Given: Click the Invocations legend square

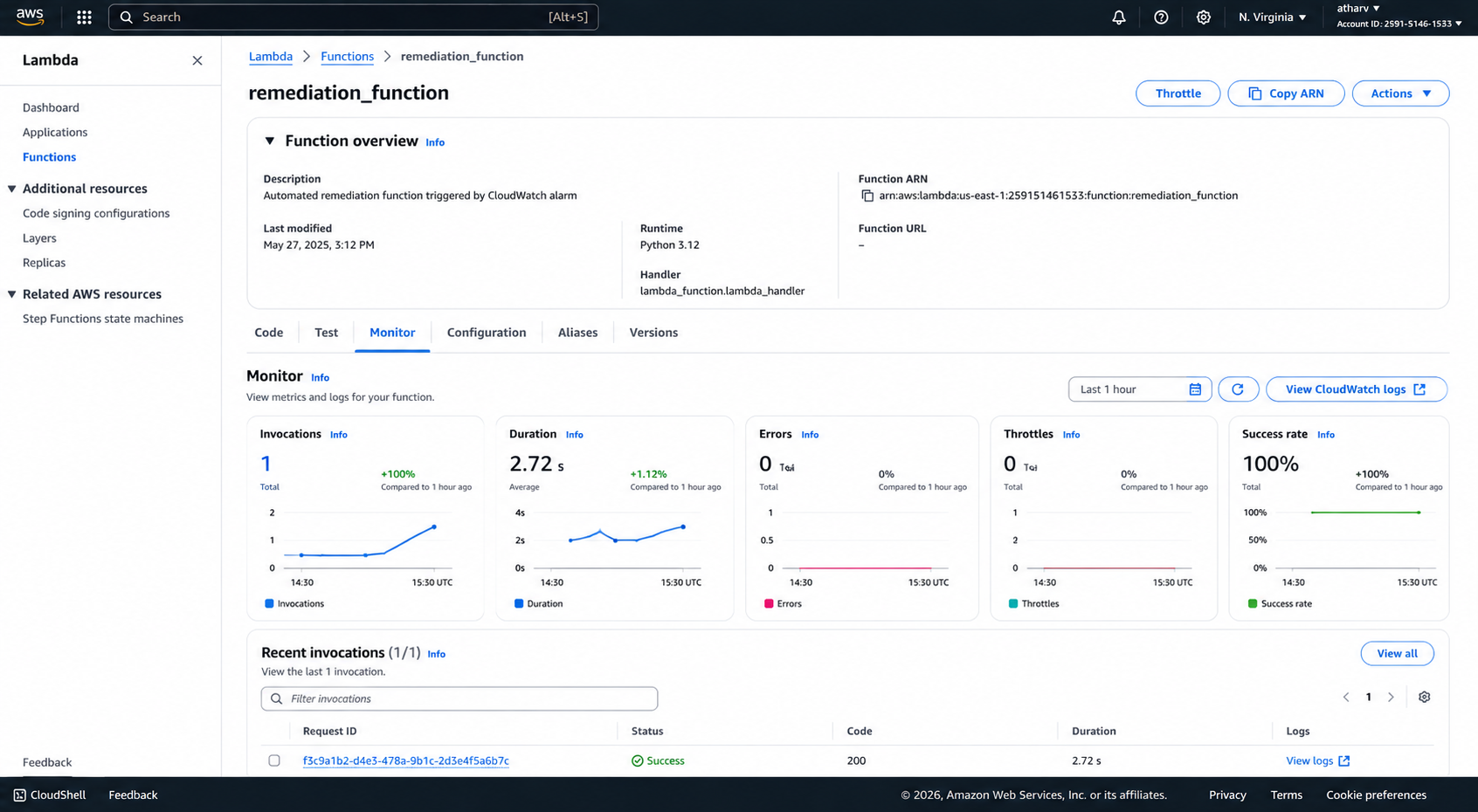Looking at the screenshot, I should pyautogui.click(x=269, y=603).
